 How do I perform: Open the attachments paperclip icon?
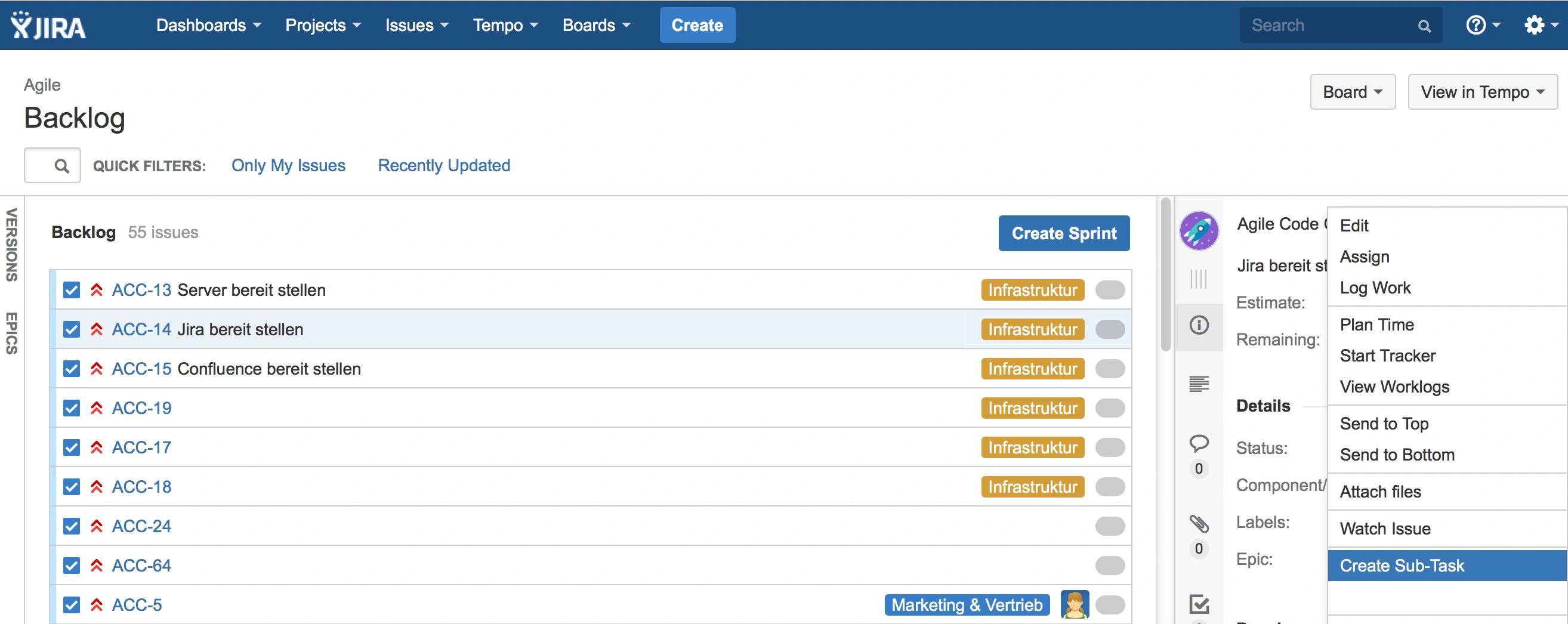pos(1199,524)
